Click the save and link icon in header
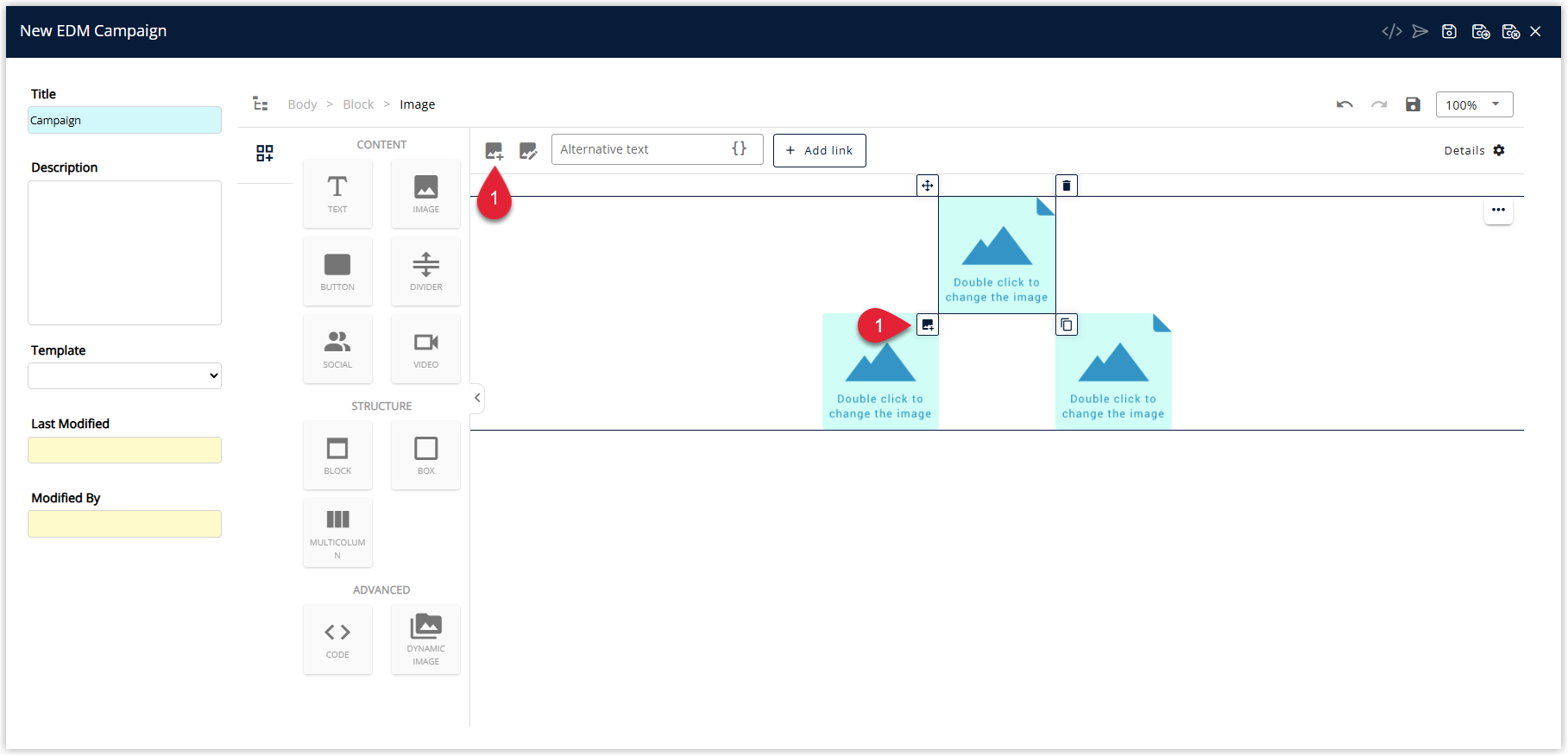 [1481, 32]
